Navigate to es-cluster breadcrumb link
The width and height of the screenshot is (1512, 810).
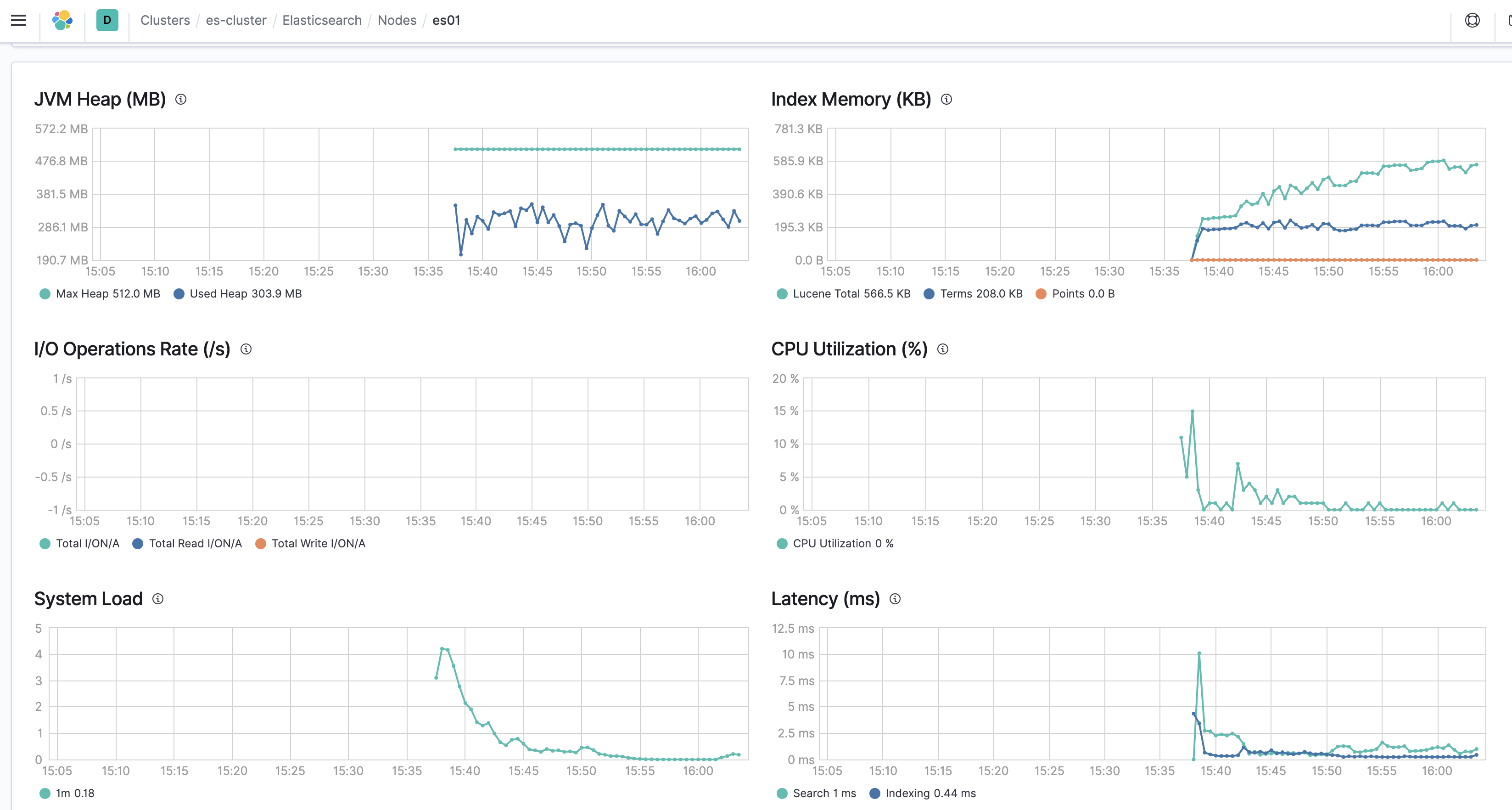click(x=236, y=21)
